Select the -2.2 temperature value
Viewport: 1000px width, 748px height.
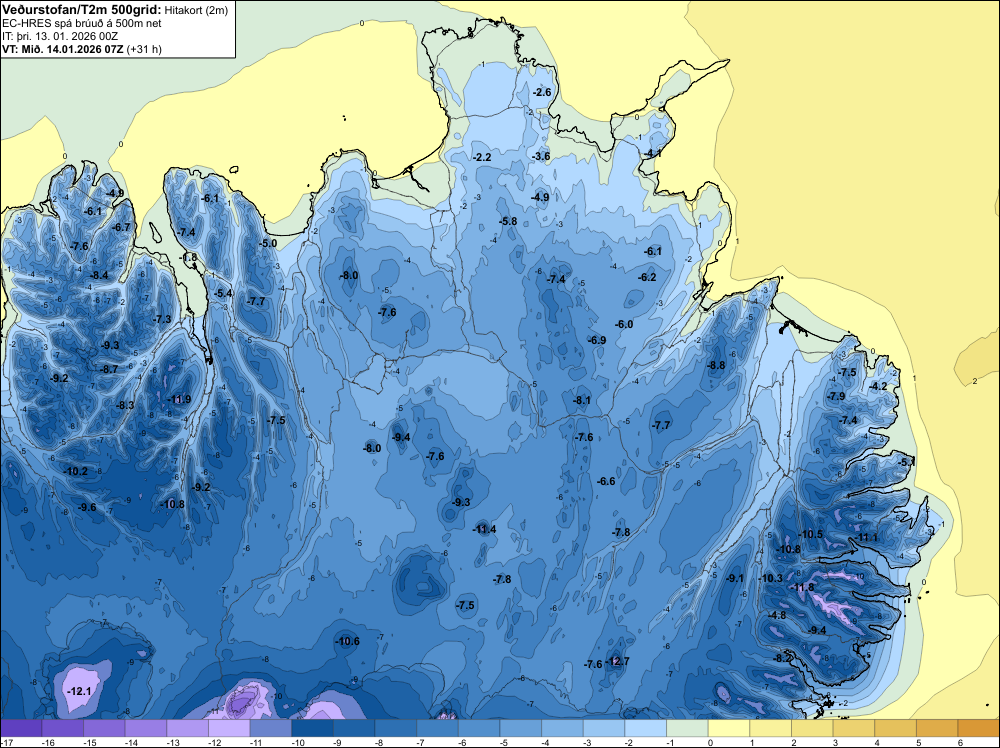pyautogui.click(x=482, y=158)
